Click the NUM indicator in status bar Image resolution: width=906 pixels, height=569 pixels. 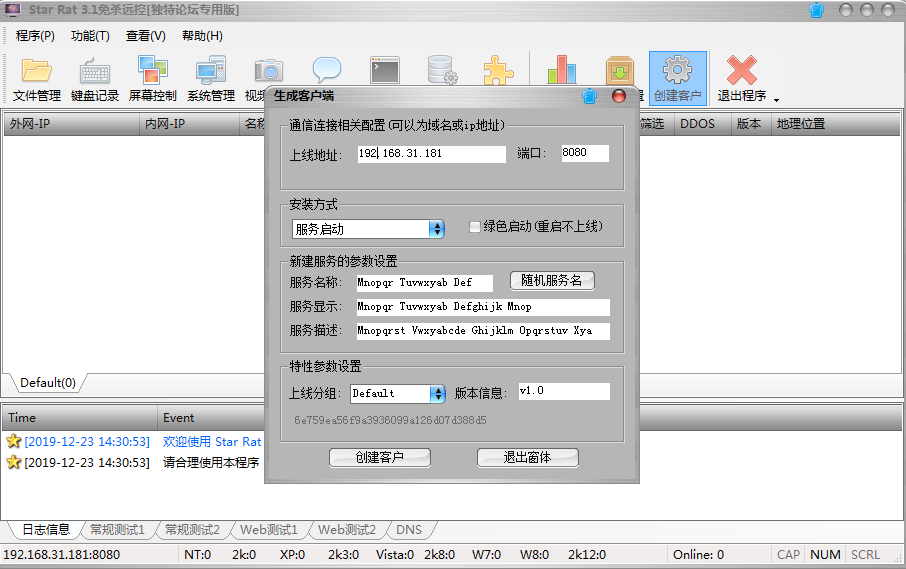pos(825,555)
